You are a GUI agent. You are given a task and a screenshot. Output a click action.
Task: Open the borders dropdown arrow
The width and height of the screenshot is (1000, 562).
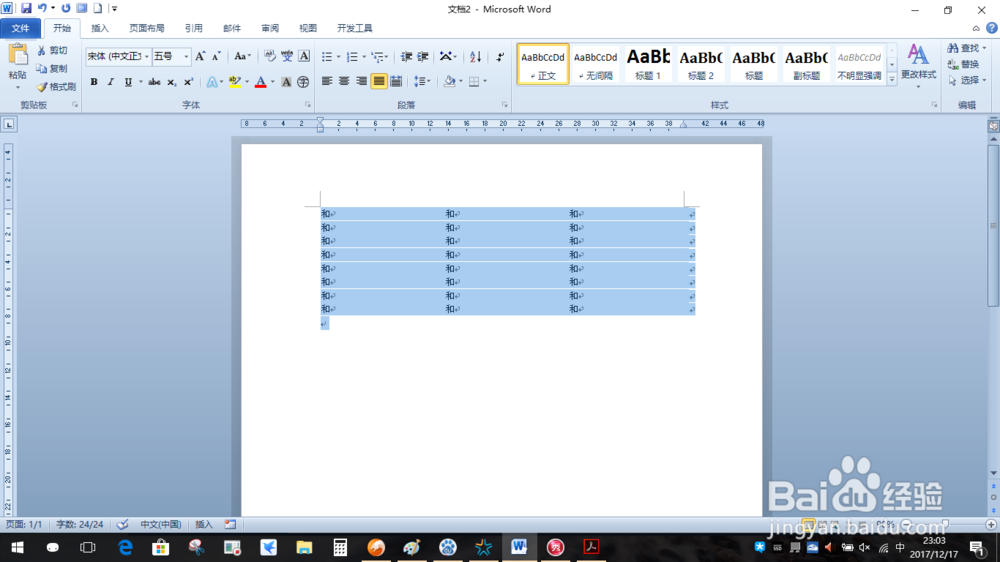tap(485, 82)
